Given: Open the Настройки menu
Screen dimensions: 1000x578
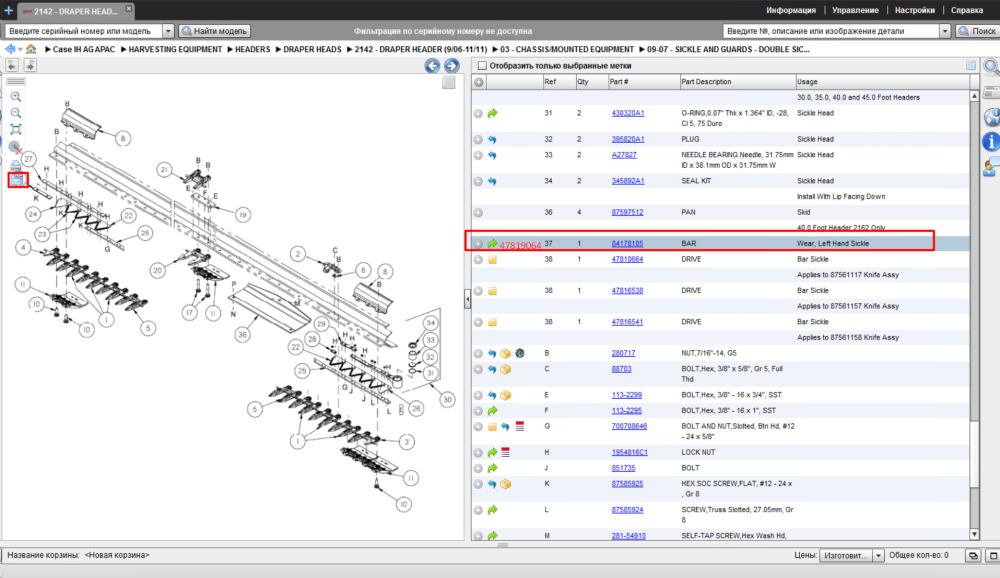Looking at the screenshot, I should pyautogui.click(x=915, y=10).
